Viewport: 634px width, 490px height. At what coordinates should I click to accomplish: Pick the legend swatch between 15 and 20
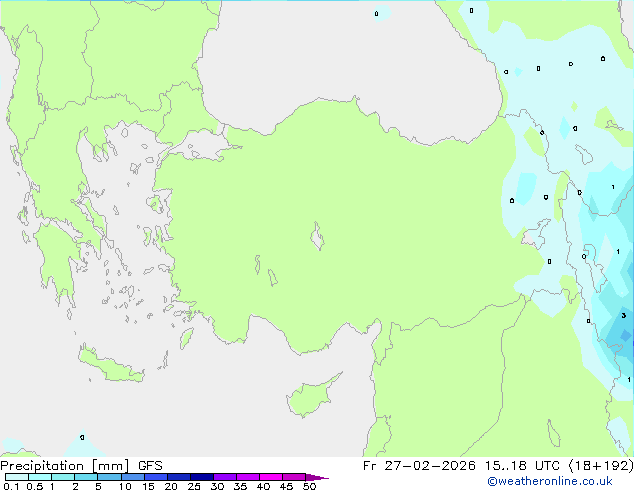tap(155, 477)
